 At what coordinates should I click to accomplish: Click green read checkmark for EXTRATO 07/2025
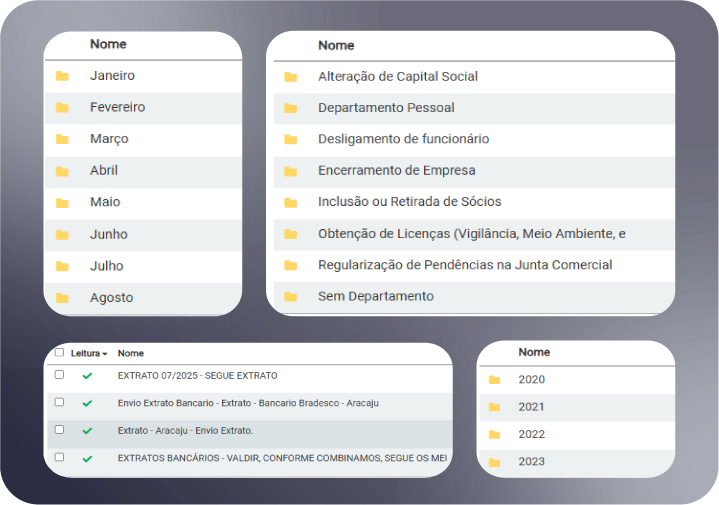tap(87, 376)
